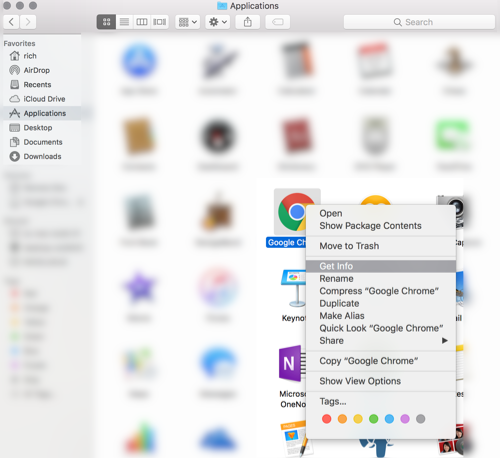
Task: Open the gear action dropdown
Action: click(x=218, y=22)
